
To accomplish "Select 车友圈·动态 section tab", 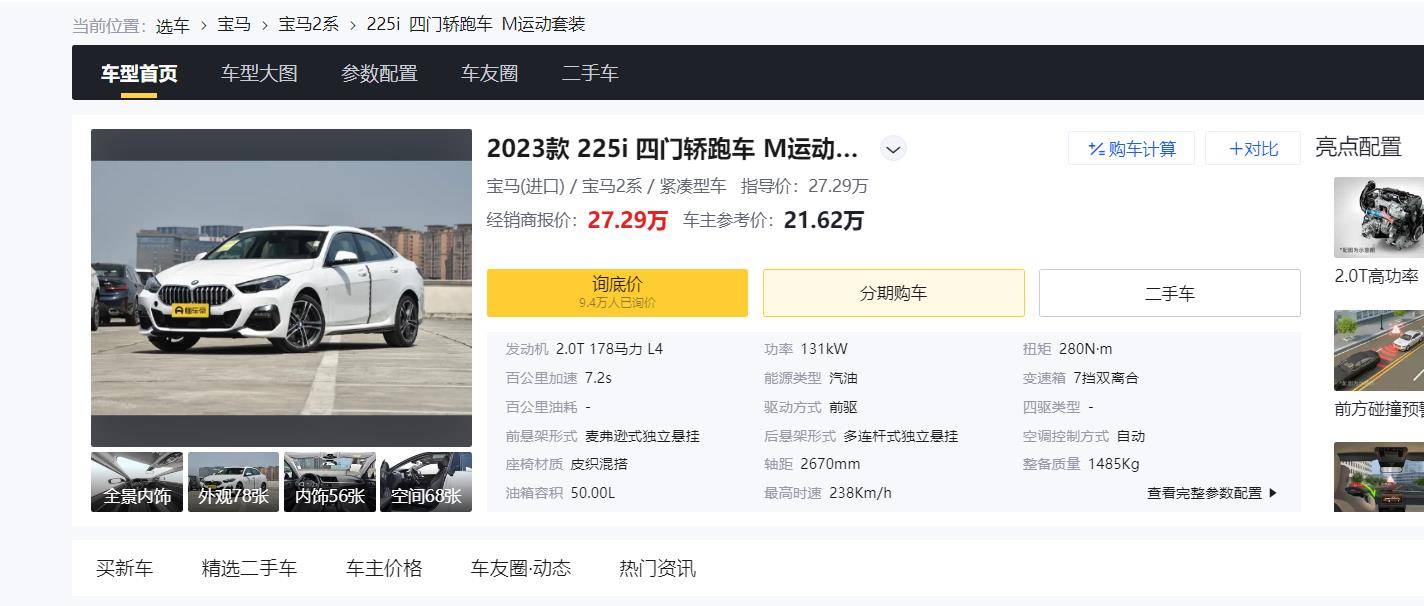I will 521,568.
